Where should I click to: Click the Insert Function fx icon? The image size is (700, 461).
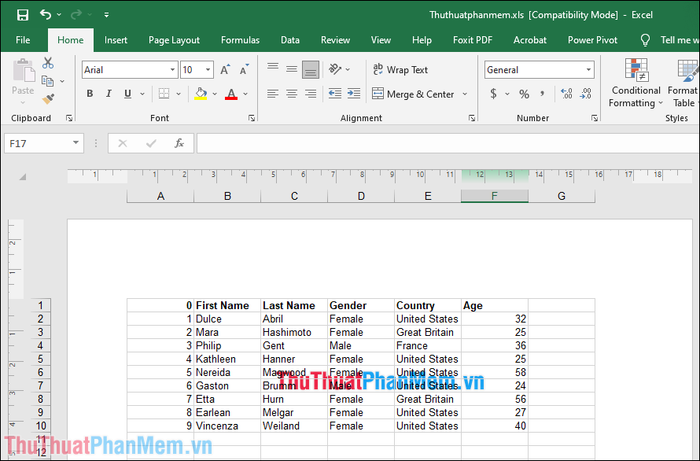point(179,143)
